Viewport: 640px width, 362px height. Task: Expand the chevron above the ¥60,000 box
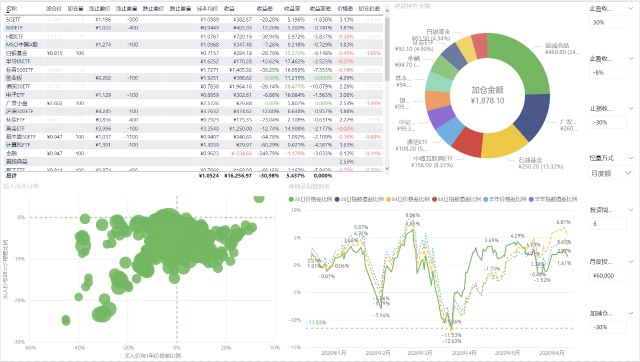tap(631, 262)
